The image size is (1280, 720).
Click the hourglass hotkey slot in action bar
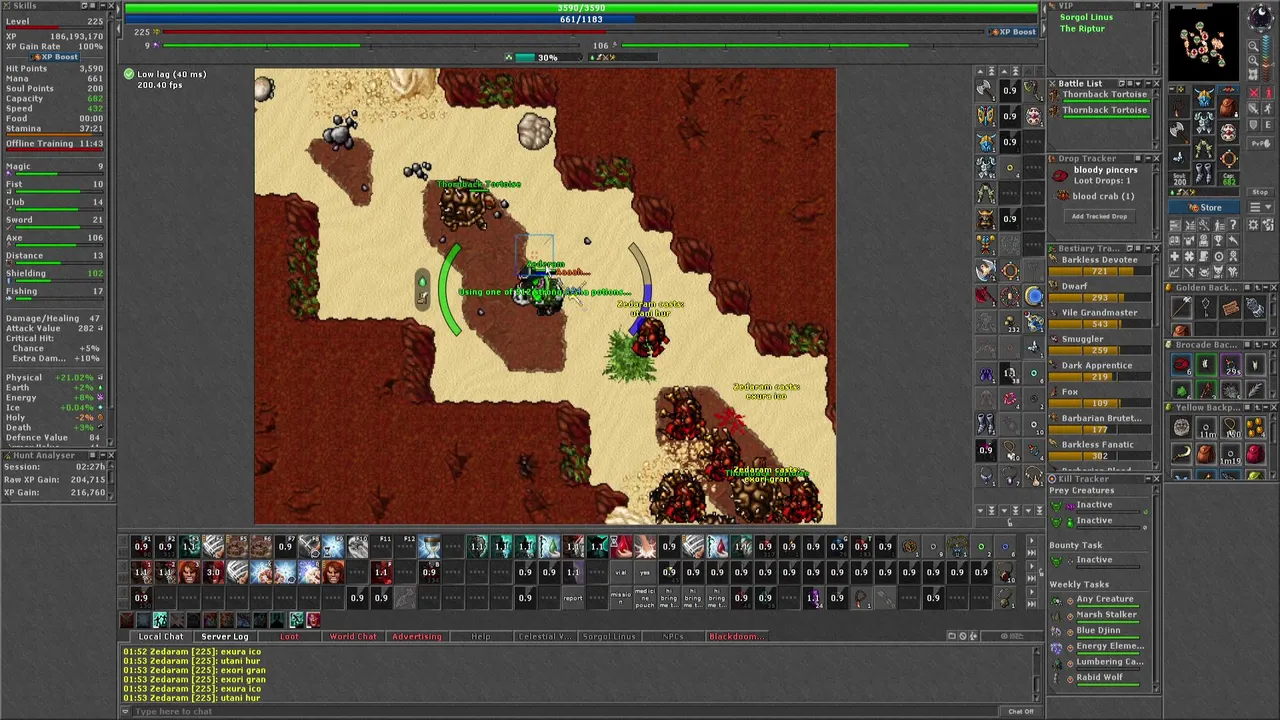pyautogui.click(x=429, y=546)
